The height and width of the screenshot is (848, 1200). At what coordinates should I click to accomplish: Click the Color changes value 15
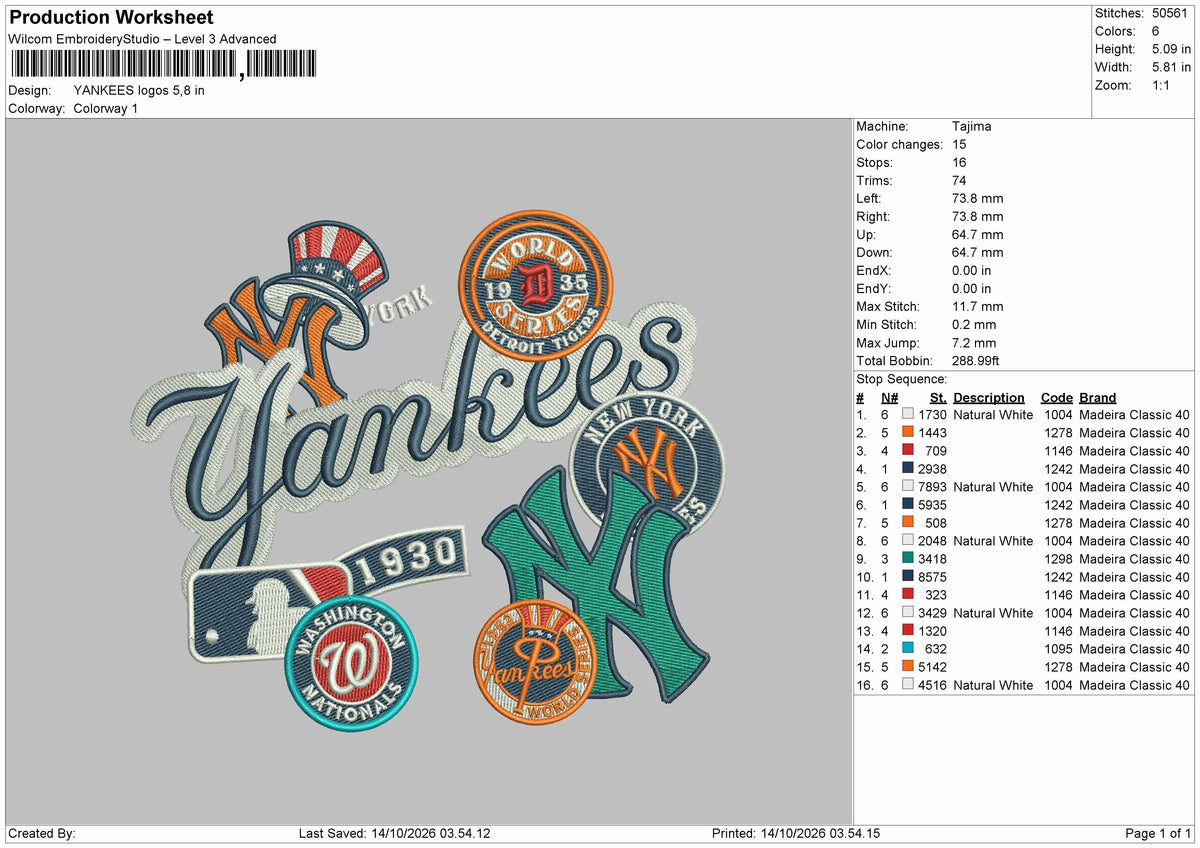[x=959, y=145]
